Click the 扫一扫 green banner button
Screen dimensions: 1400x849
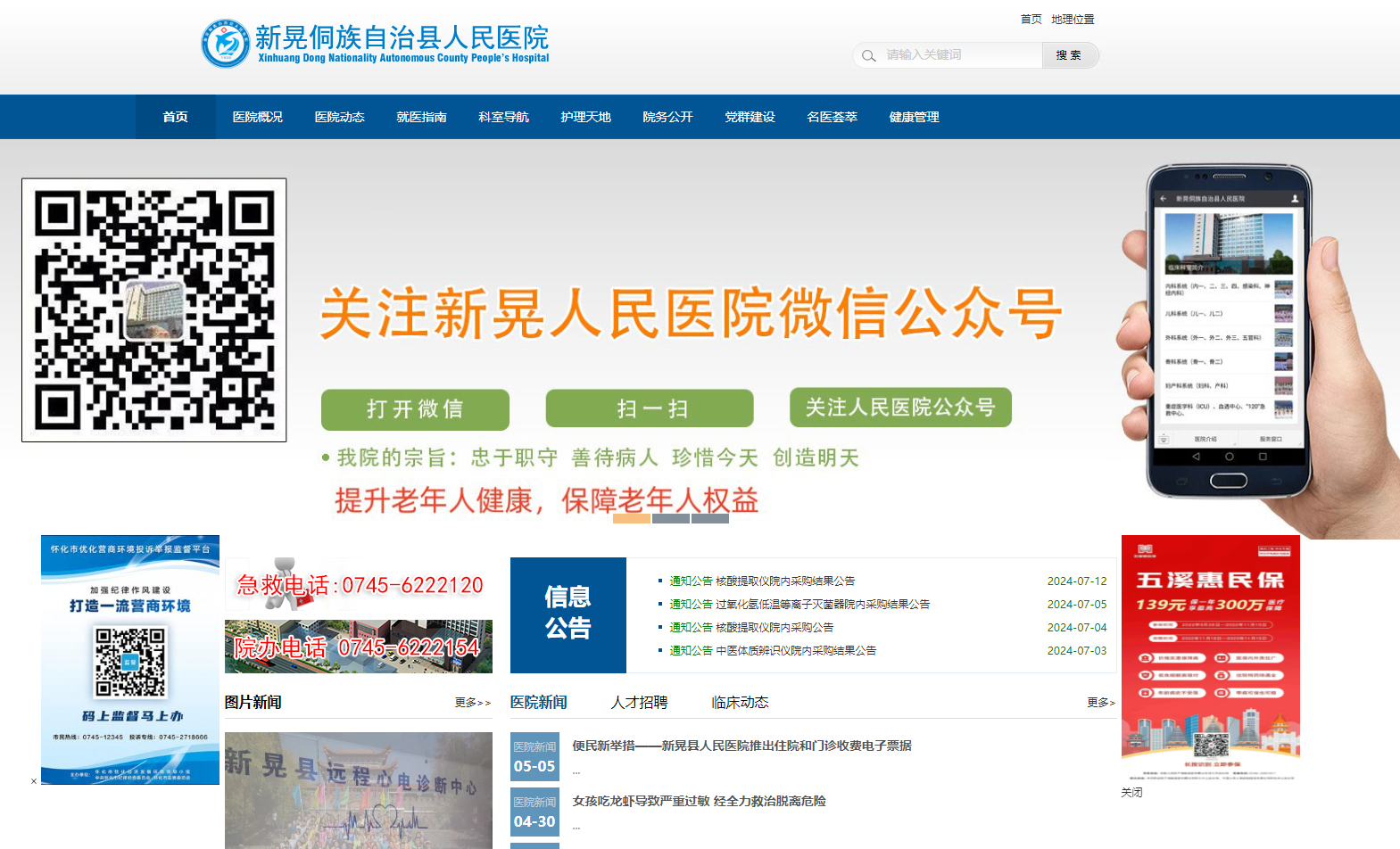[x=650, y=408]
